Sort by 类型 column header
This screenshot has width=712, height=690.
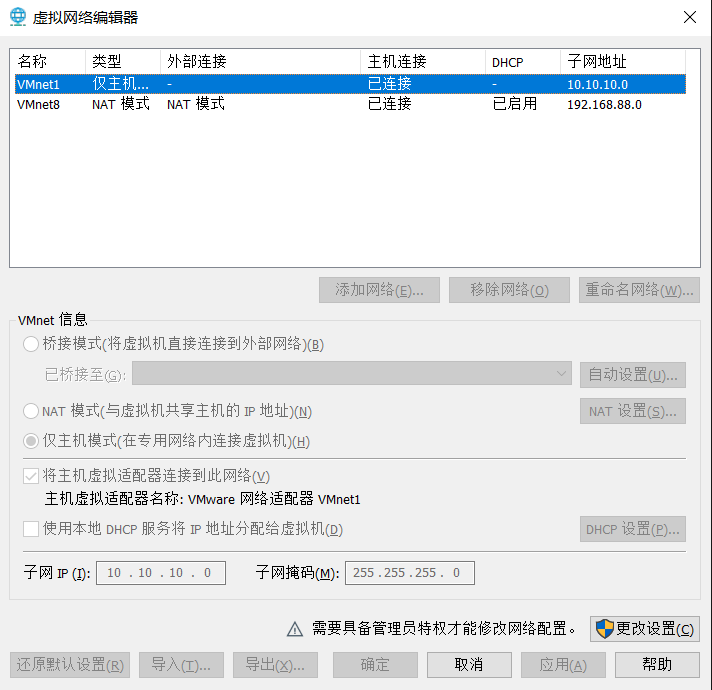[x=123, y=61]
